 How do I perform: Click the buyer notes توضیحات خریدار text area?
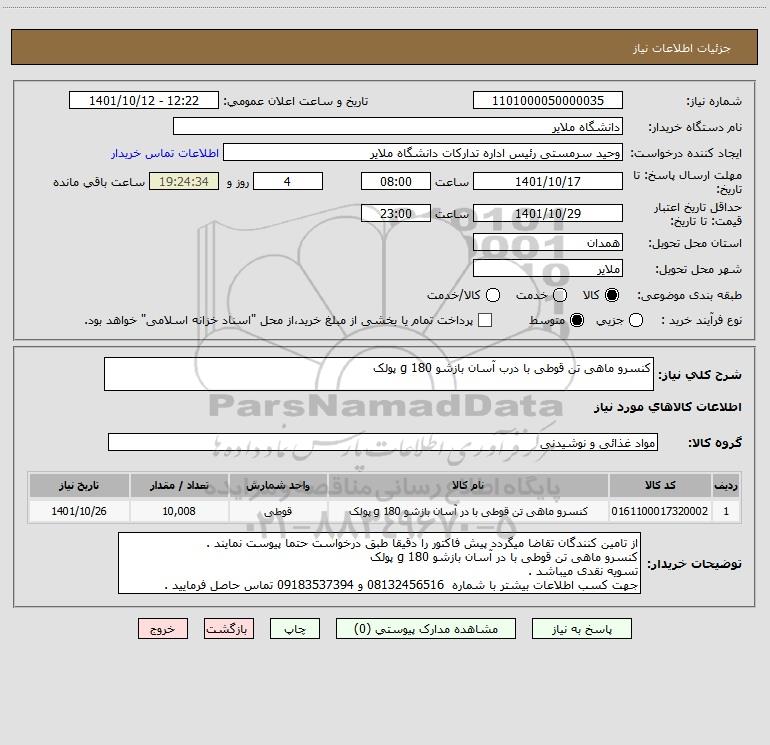380,563
